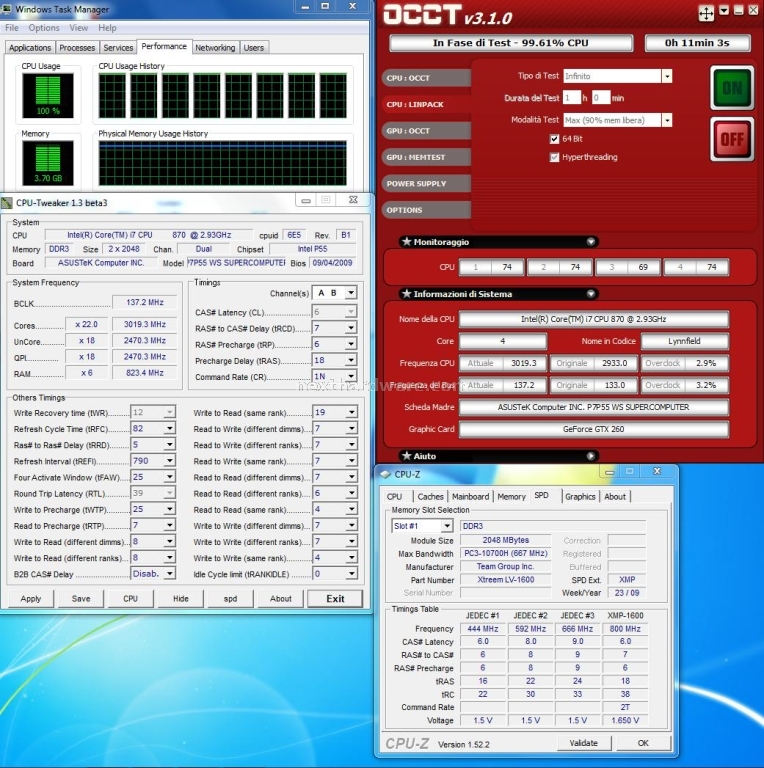
Task: Collapse the Informazioni di Sistema section arrow
Action: point(591,293)
